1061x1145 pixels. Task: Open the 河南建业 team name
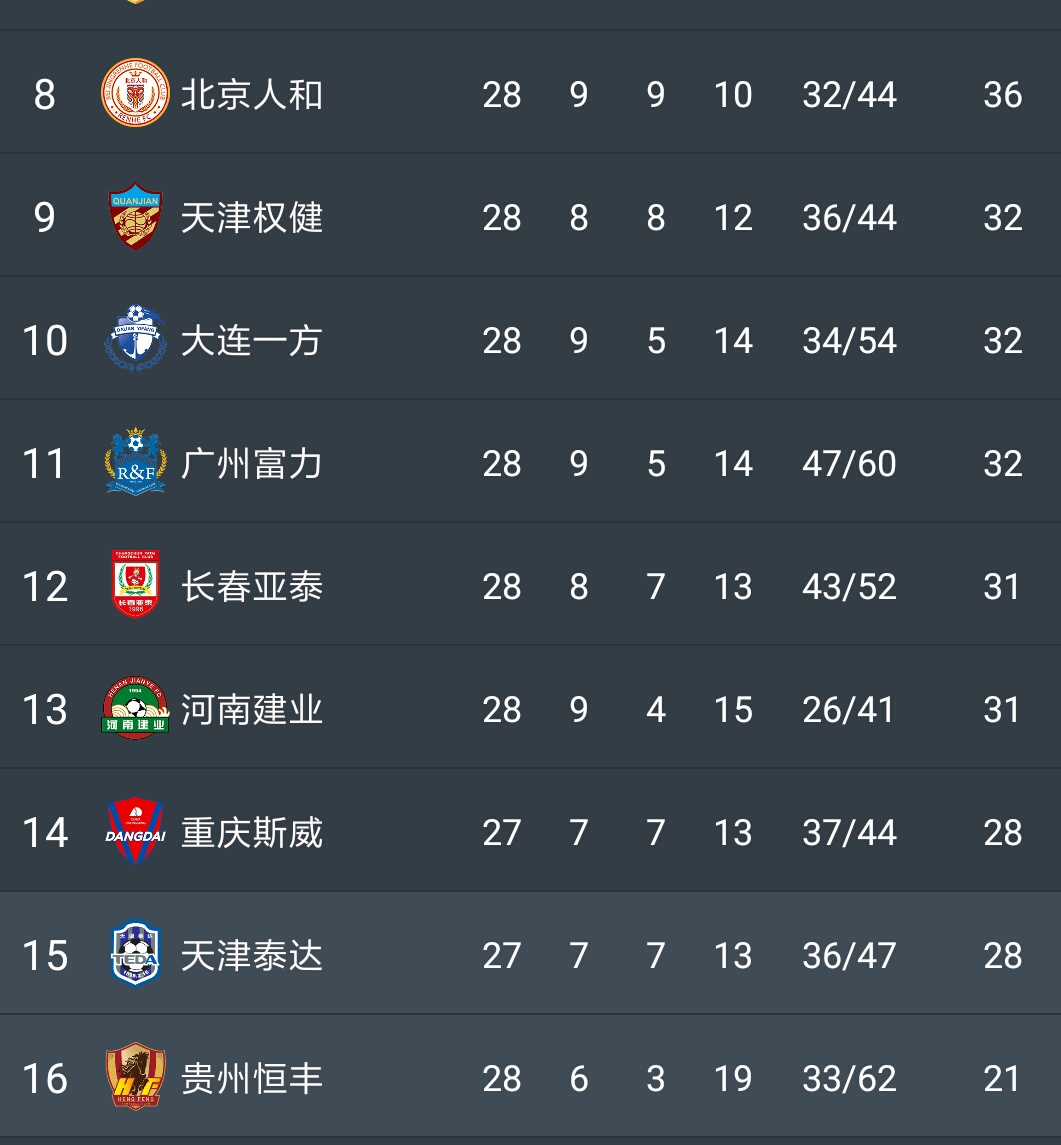pos(251,710)
